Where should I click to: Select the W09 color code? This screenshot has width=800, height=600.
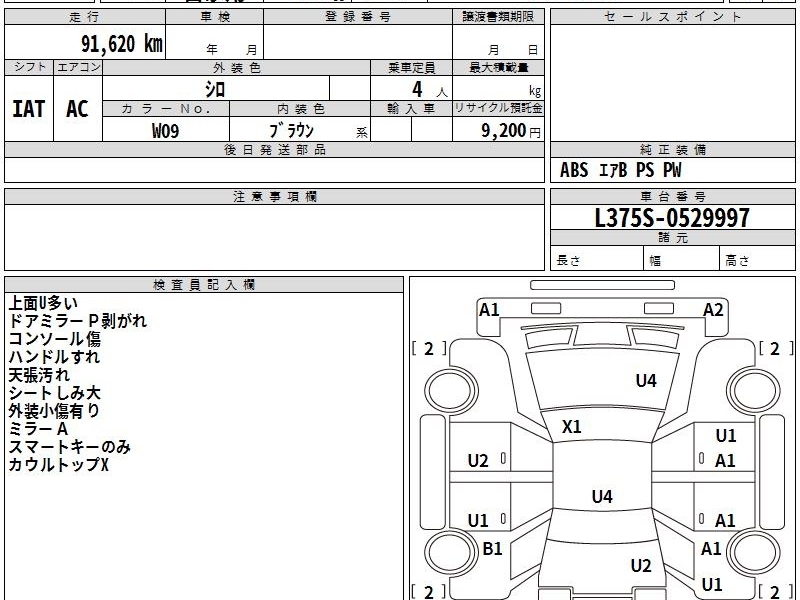pos(166,131)
